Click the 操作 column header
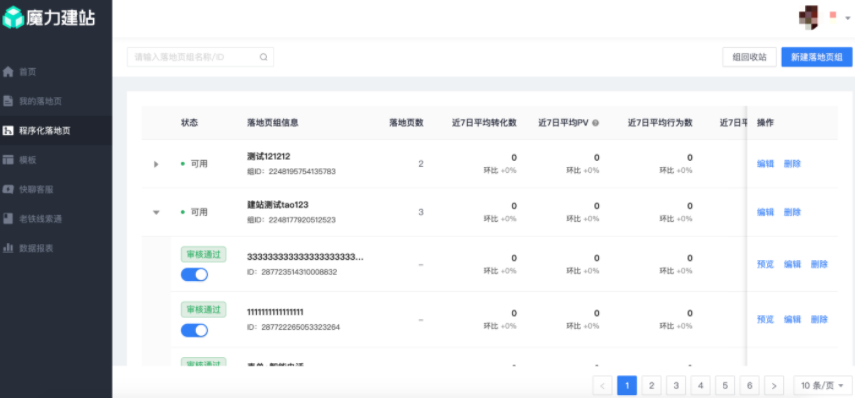Screen dimensions: 855x398 (x=765, y=123)
